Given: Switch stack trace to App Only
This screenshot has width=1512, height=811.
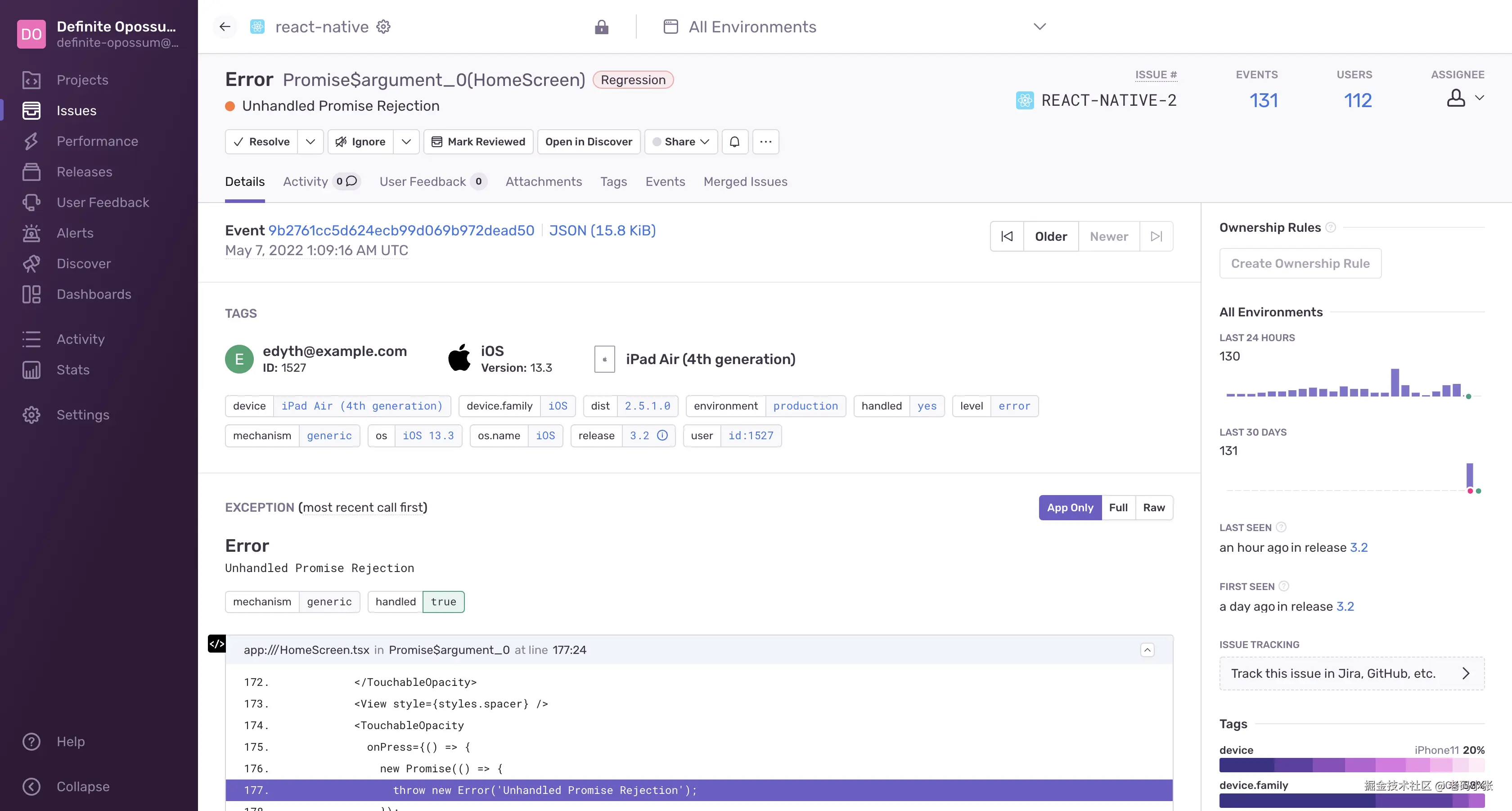Looking at the screenshot, I should [1070, 508].
